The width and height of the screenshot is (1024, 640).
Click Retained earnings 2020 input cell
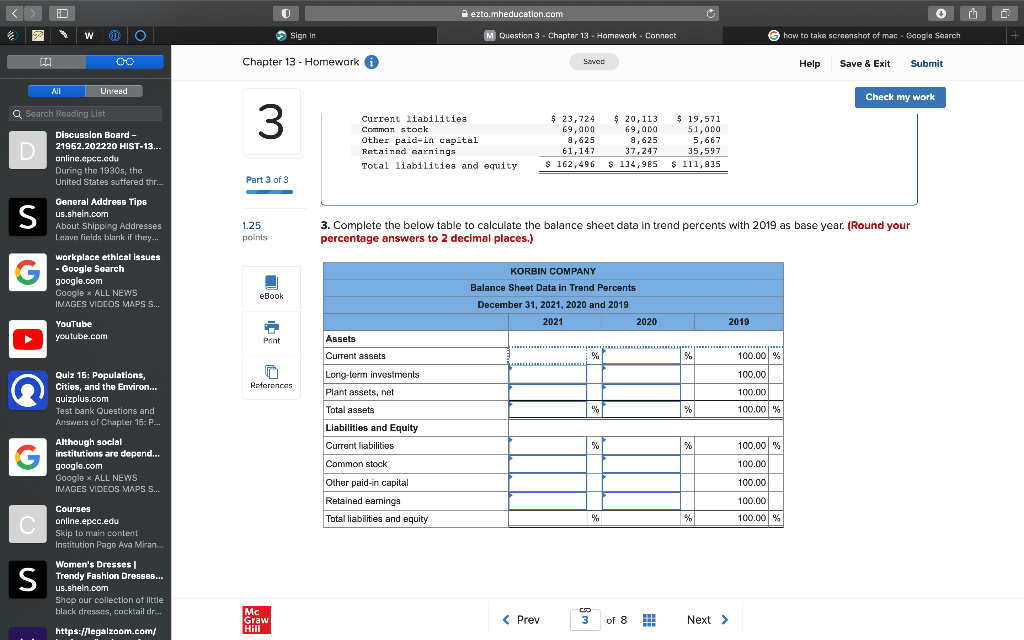click(641, 501)
